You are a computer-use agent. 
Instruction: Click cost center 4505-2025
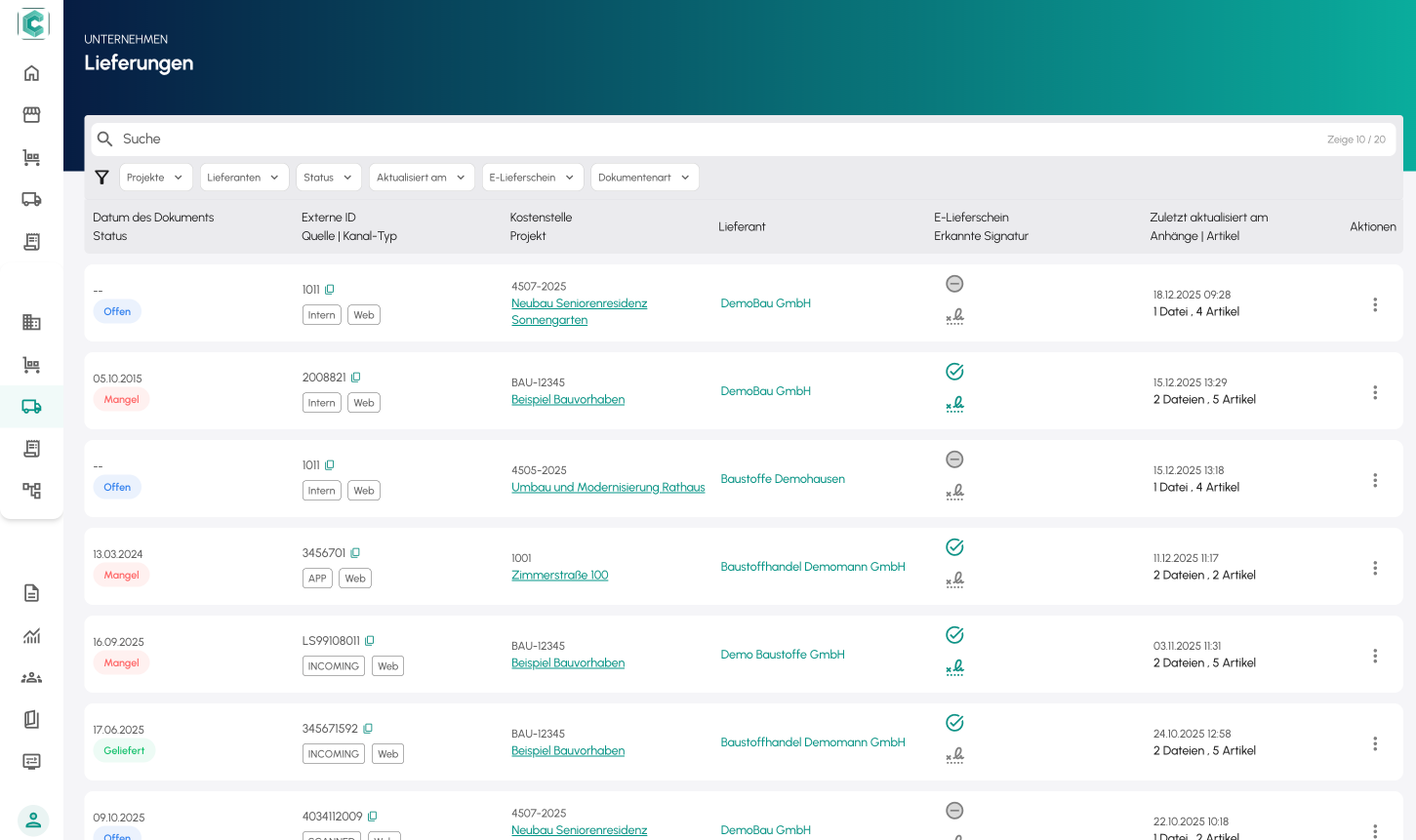[539, 470]
